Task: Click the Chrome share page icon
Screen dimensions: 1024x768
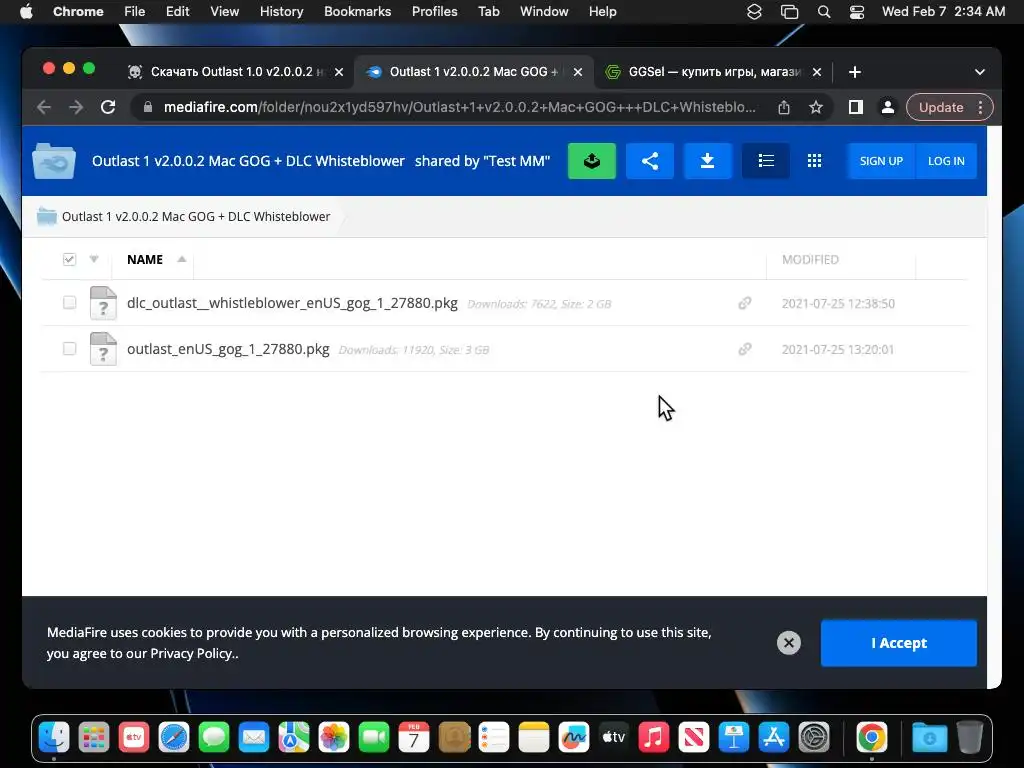Action: pos(784,107)
